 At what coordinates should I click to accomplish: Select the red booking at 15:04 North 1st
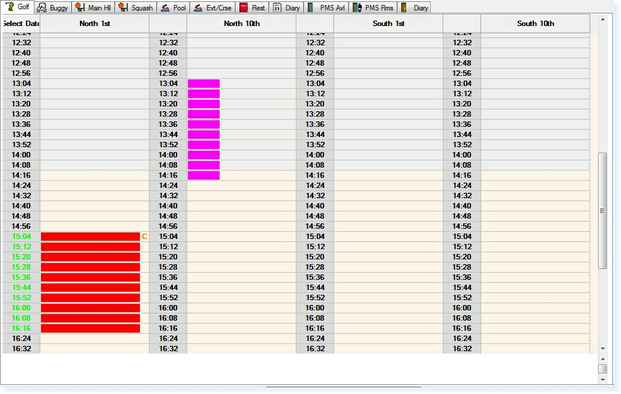point(90,236)
